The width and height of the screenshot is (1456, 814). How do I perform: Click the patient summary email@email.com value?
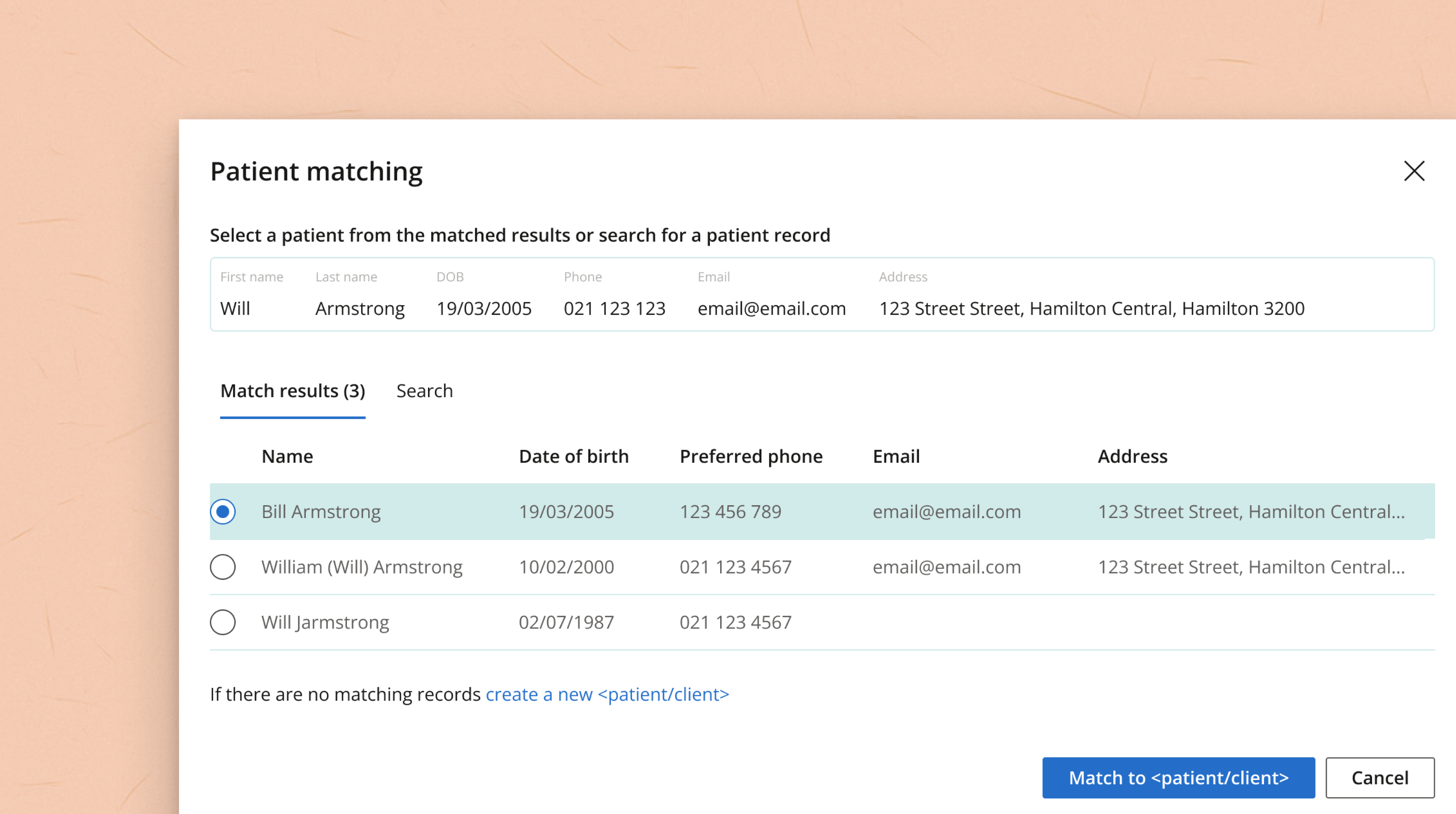tap(771, 308)
